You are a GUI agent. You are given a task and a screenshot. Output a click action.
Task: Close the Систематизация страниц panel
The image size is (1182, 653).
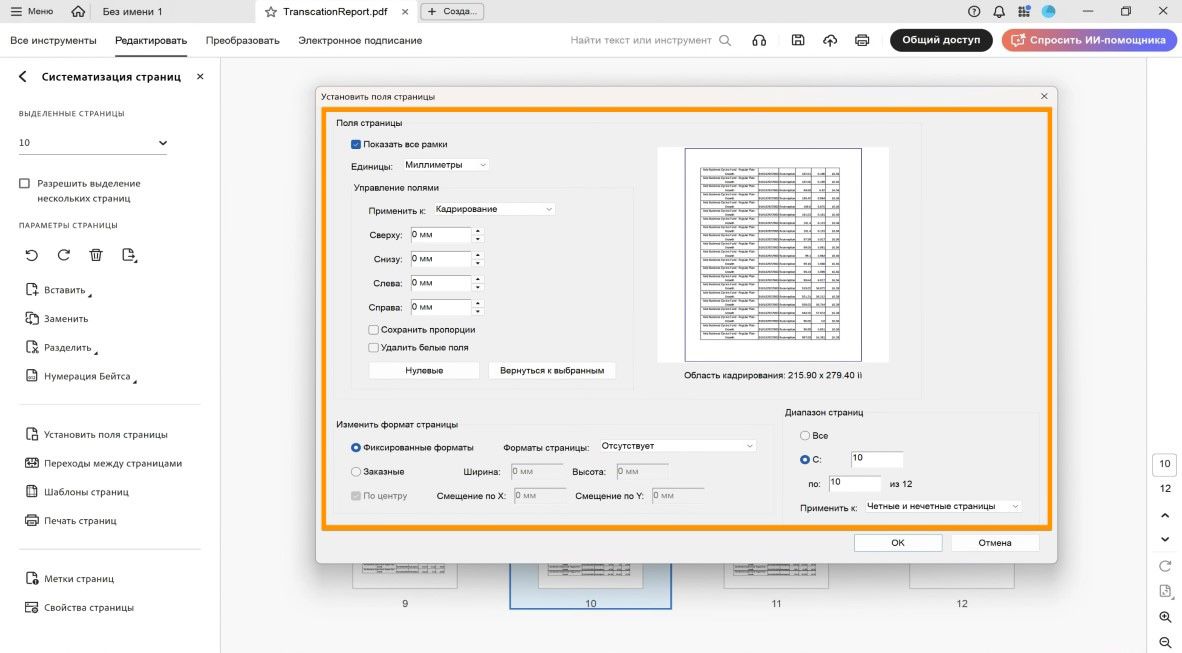point(200,76)
